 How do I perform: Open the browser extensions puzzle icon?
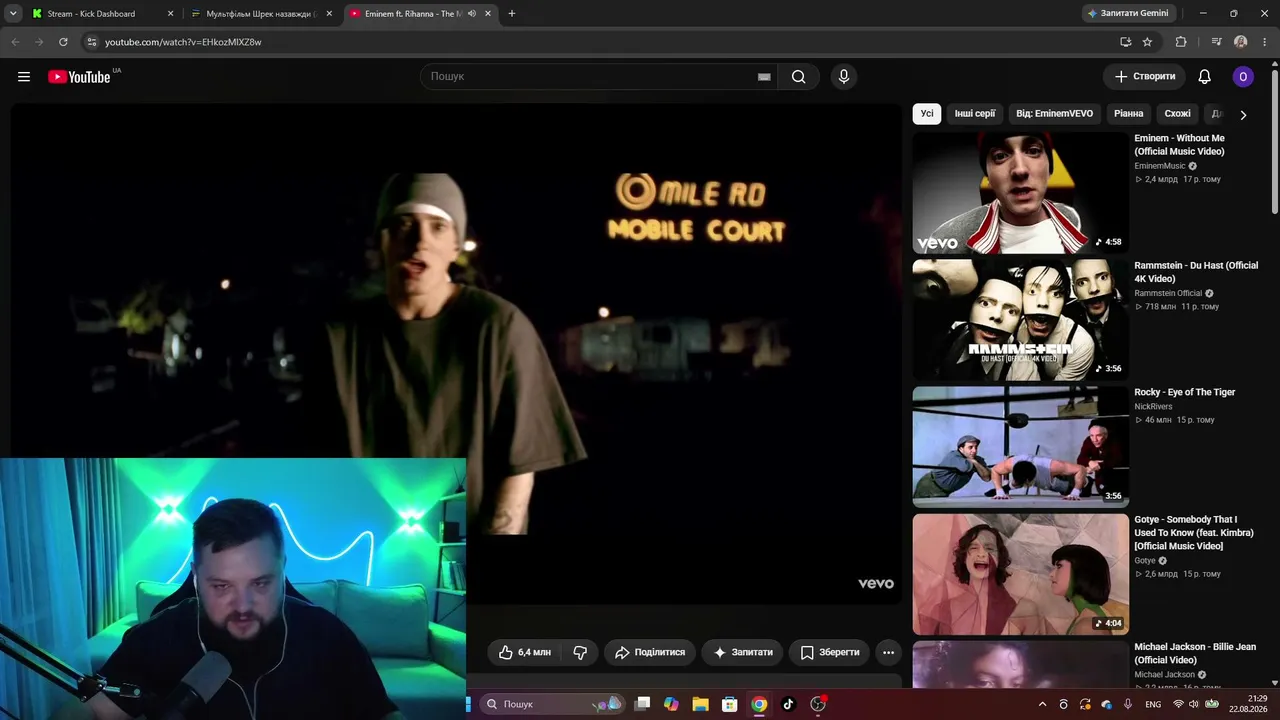tap(1181, 42)
